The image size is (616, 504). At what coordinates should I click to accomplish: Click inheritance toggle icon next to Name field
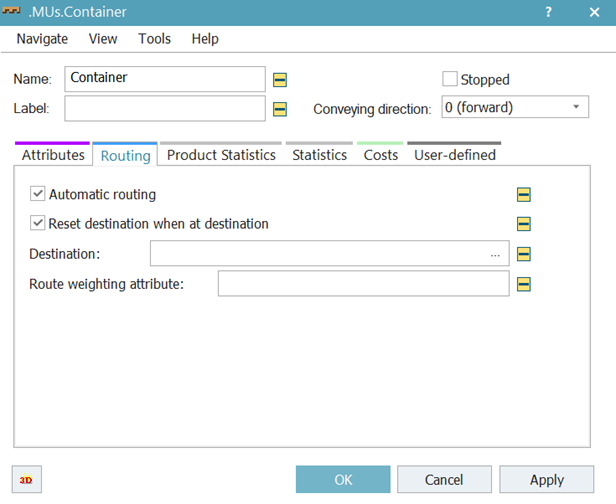pos(281,79)
